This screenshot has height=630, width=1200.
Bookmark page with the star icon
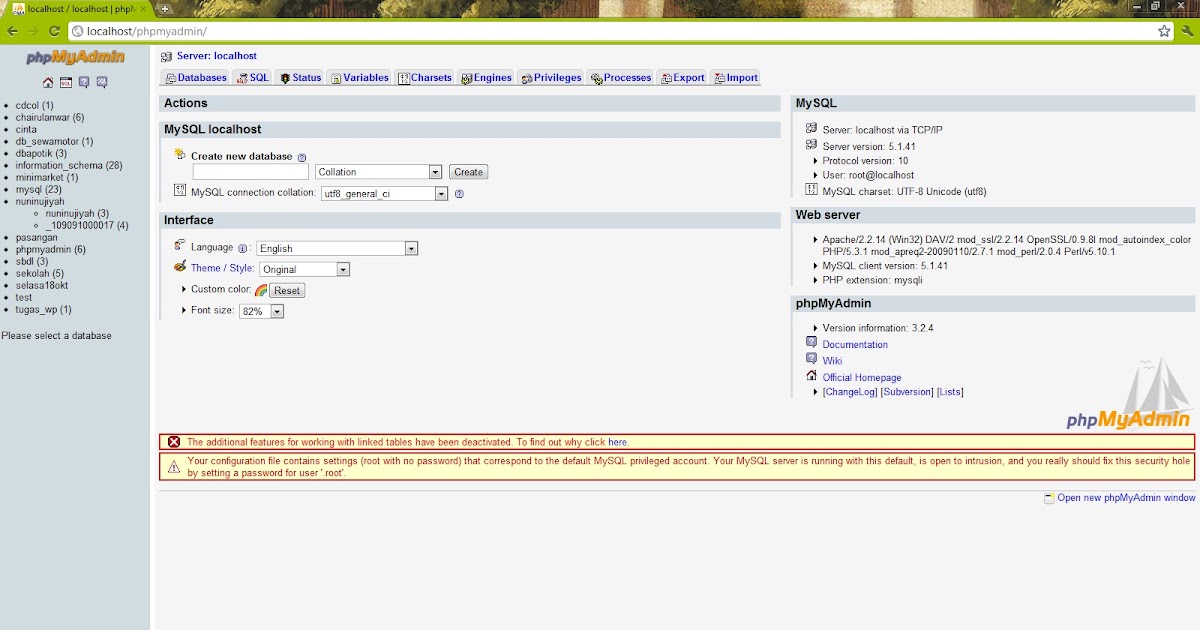pos(1164,31)
